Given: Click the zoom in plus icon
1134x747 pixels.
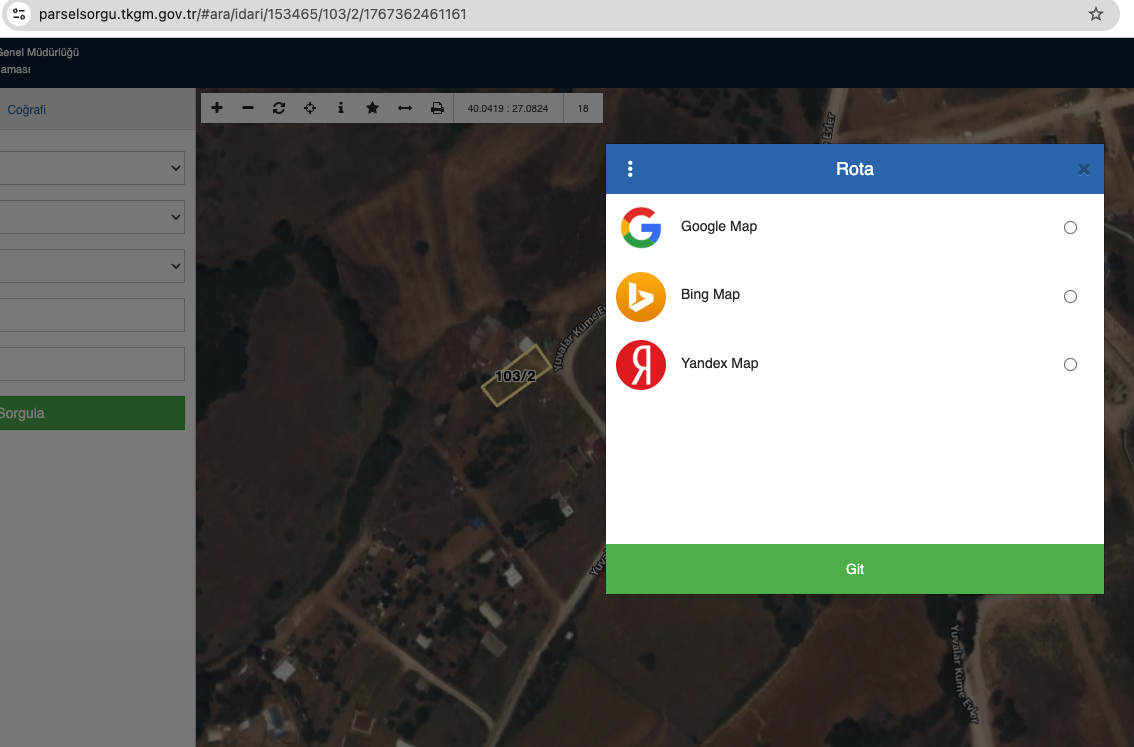Looking at the screenshot, I should (217, 108).
